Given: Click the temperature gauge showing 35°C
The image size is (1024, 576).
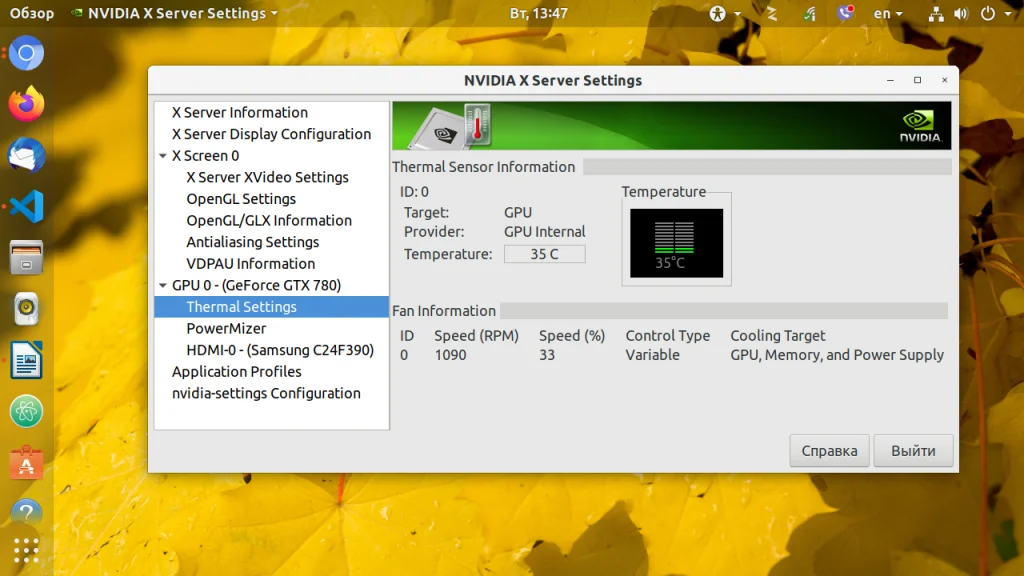Looking at the screenshot, I should [x=676, y=243].
